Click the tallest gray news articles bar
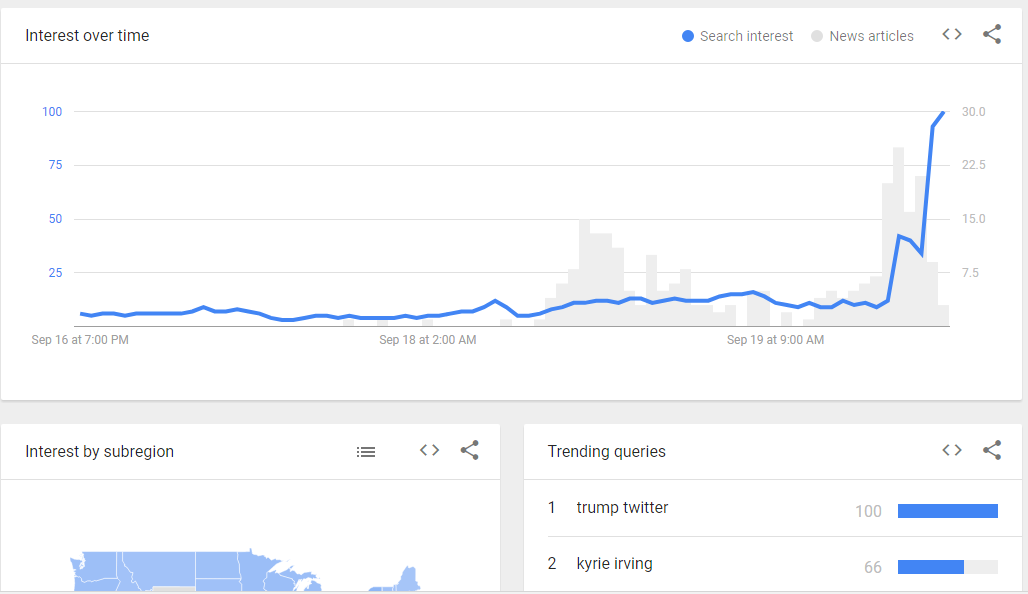Screen dimensions: 1028x594 click(898, 236)
